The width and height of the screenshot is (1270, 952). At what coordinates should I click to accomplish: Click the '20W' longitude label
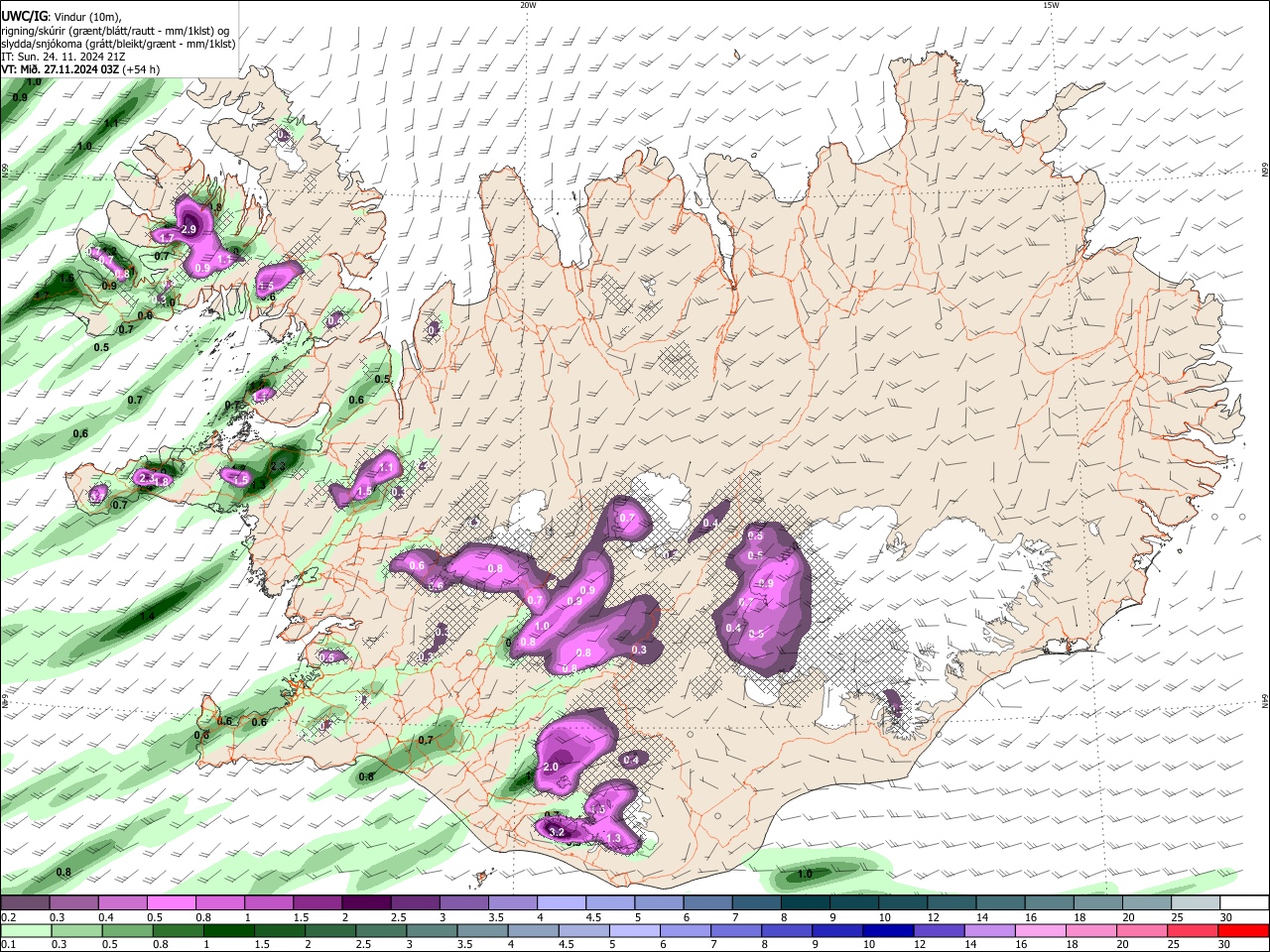coord(529,5)
